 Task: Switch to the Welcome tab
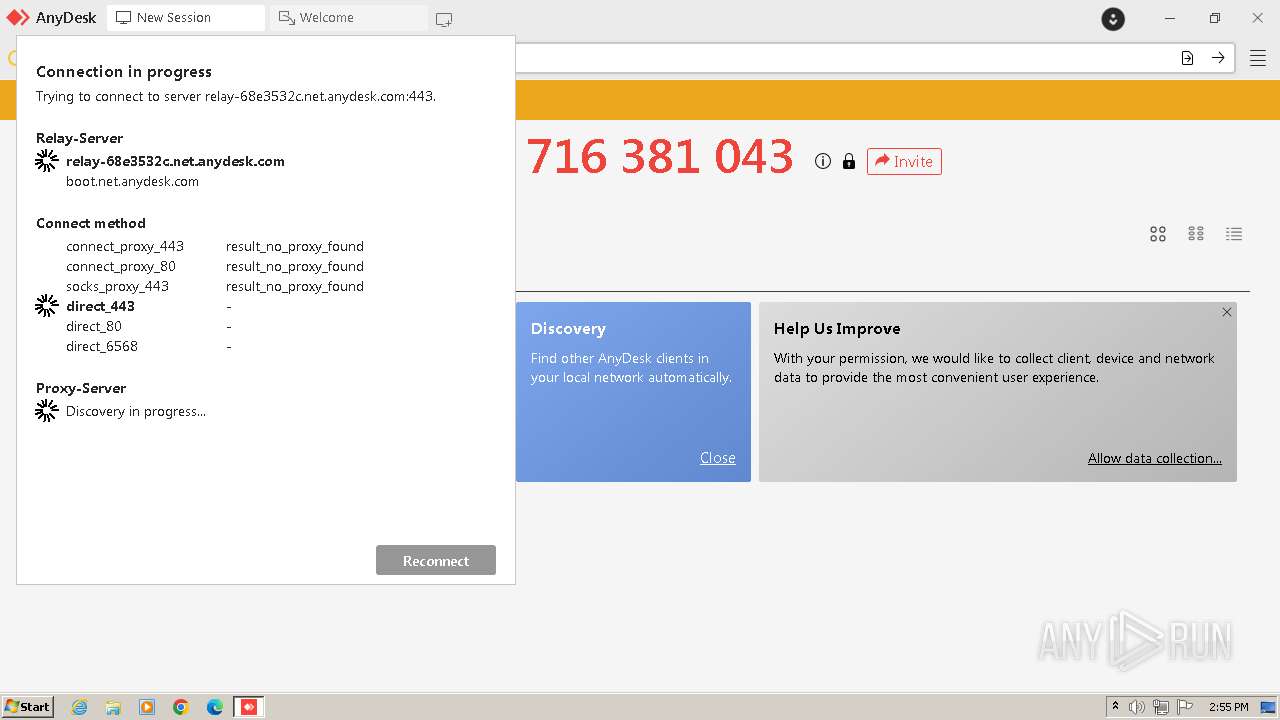pyautogui.click(x=348, y=18)
